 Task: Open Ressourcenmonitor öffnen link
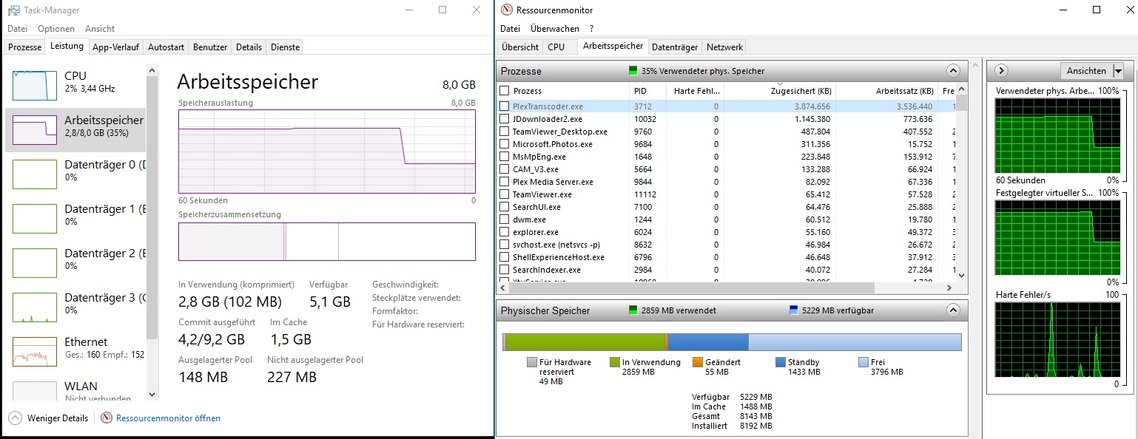(x=168, y=418)
